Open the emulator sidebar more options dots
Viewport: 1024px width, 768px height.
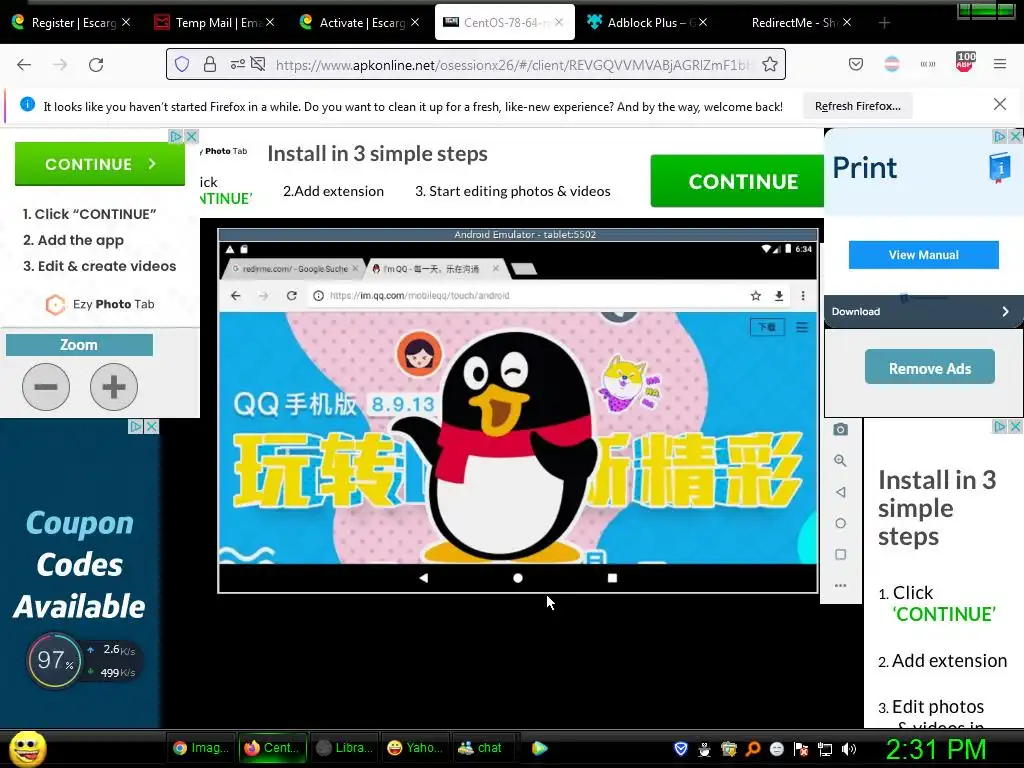(840, 586)
